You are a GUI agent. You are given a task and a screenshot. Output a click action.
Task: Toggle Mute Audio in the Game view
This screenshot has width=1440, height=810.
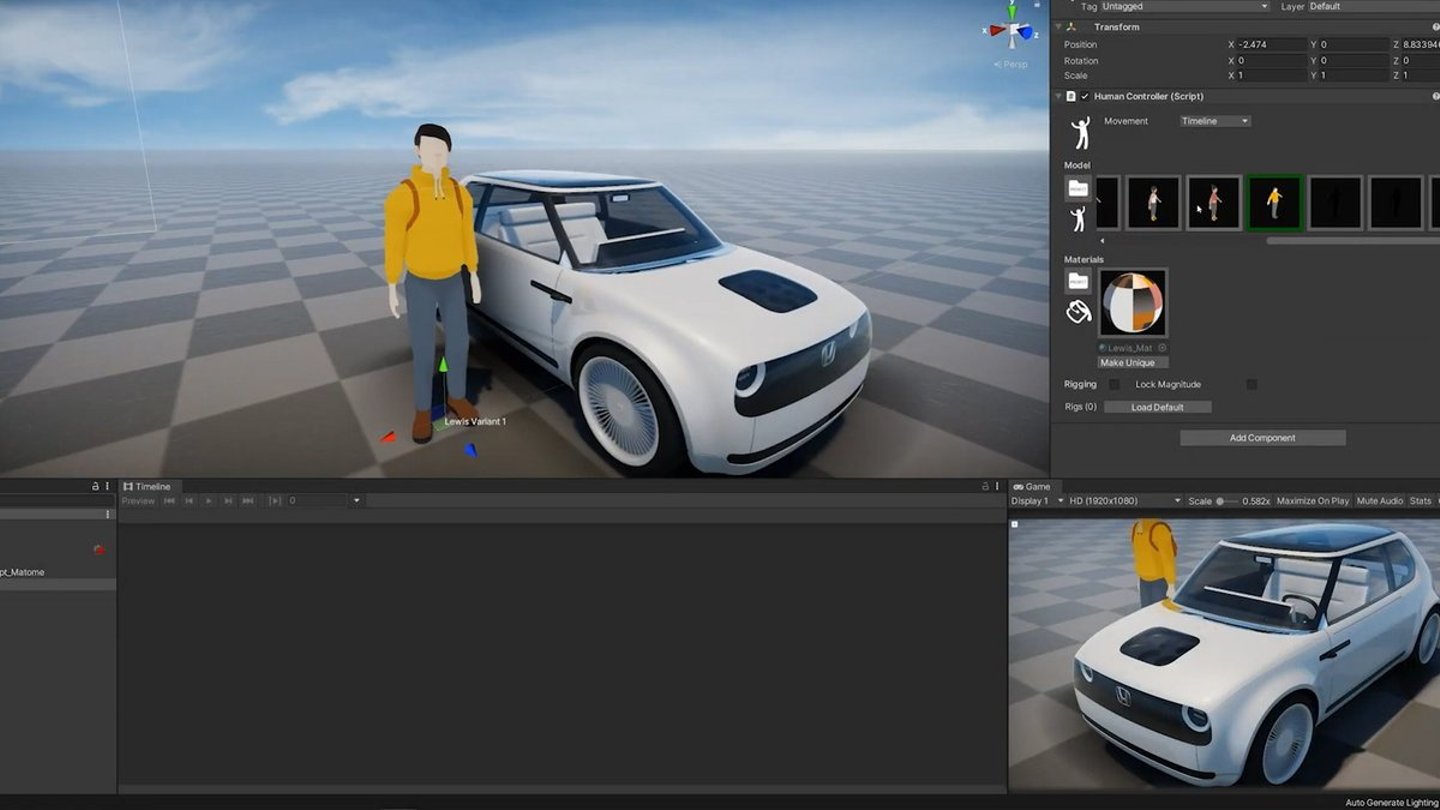tap(1380, 500)
